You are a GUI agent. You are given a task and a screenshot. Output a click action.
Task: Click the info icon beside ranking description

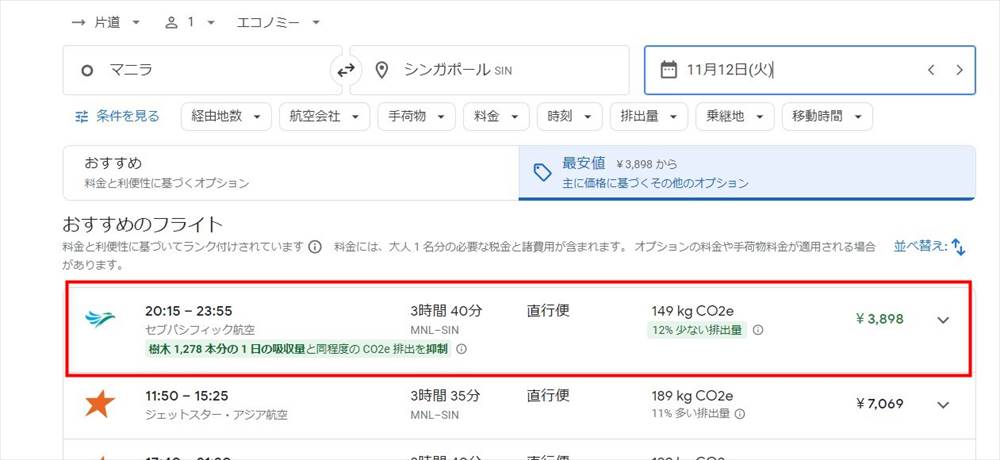(x=315, y=247)
